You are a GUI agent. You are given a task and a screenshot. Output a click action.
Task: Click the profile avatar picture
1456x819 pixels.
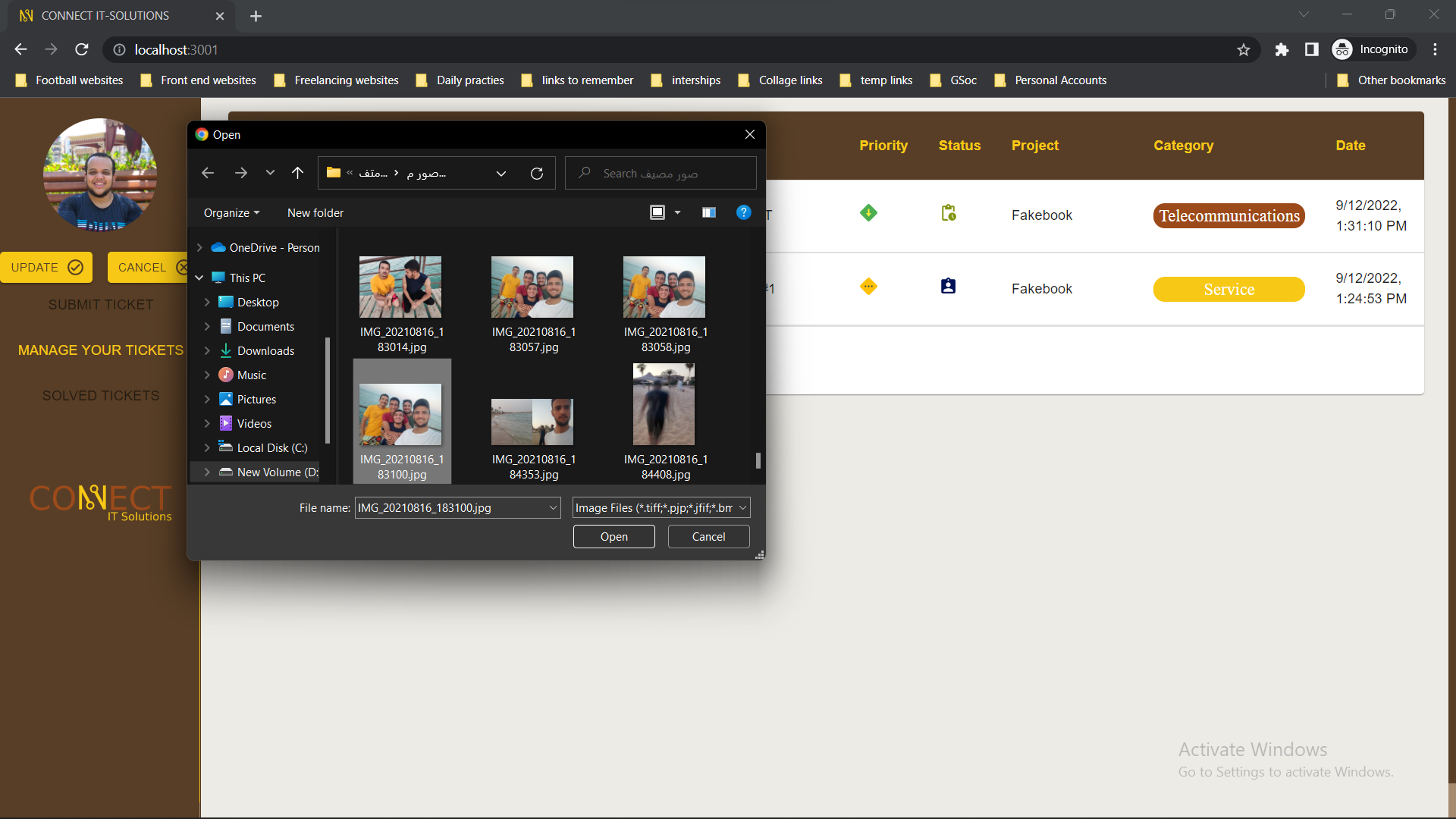point(100,174)
